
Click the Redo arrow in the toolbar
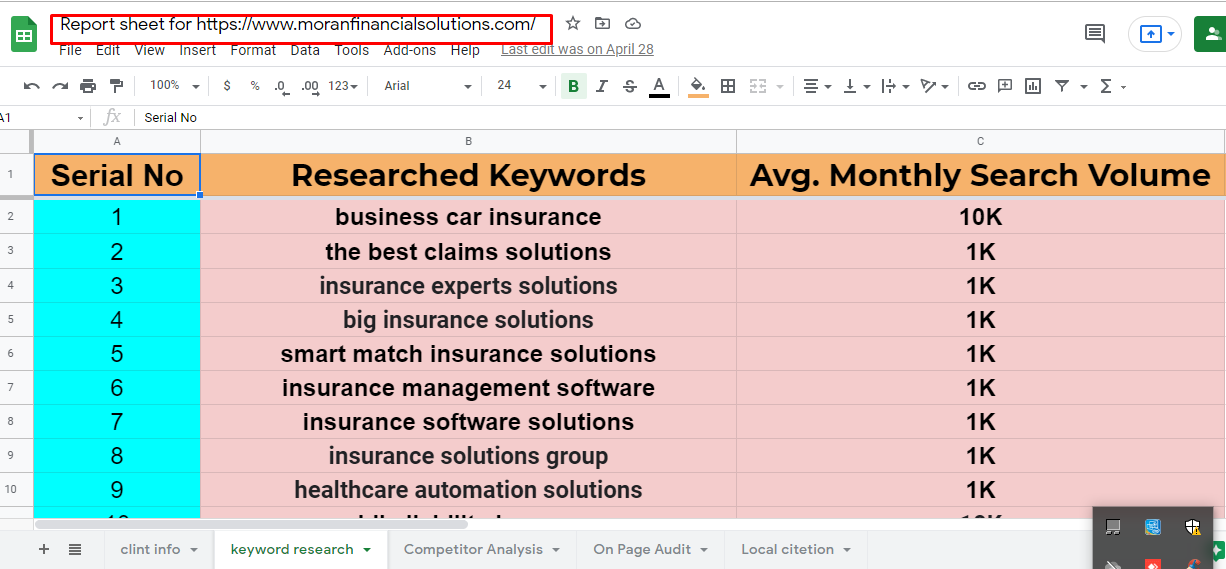(x=60, y=86)
